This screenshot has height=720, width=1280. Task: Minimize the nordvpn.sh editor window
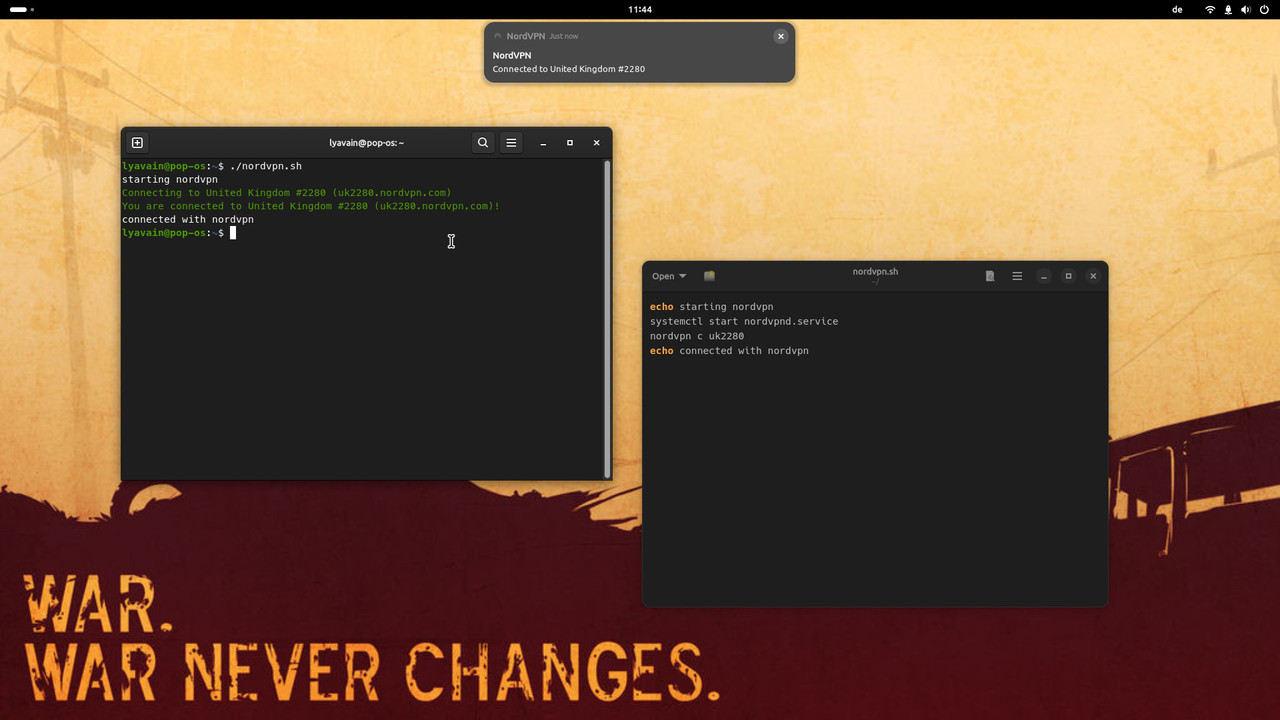pyautogui.click(x=1044, y=276)
